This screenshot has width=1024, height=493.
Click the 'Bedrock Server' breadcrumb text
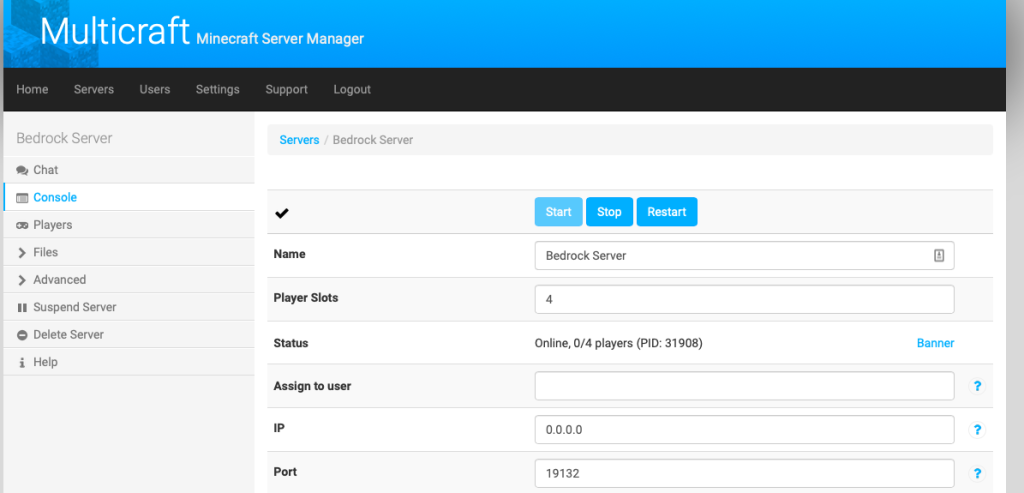tap(373, 140)
